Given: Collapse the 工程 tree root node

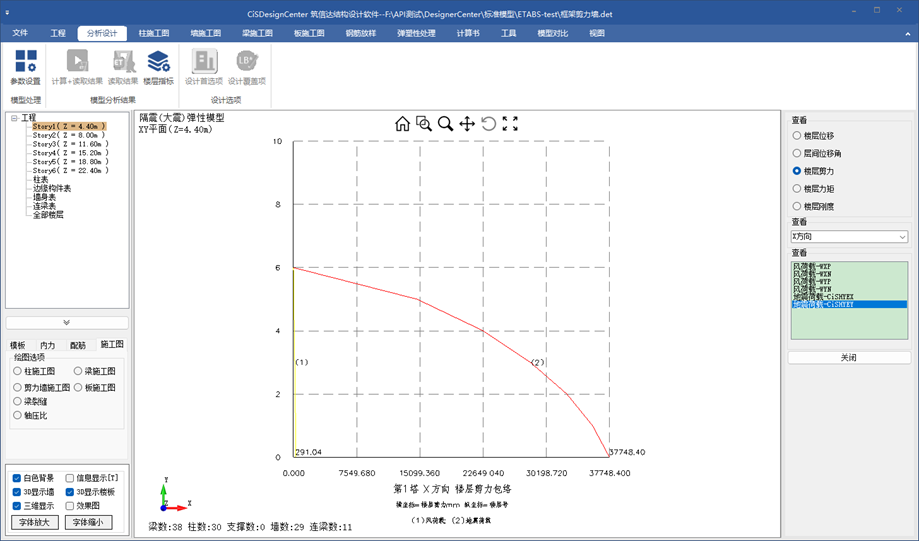Looking at the screenshot, I should [x=14, y=118].
